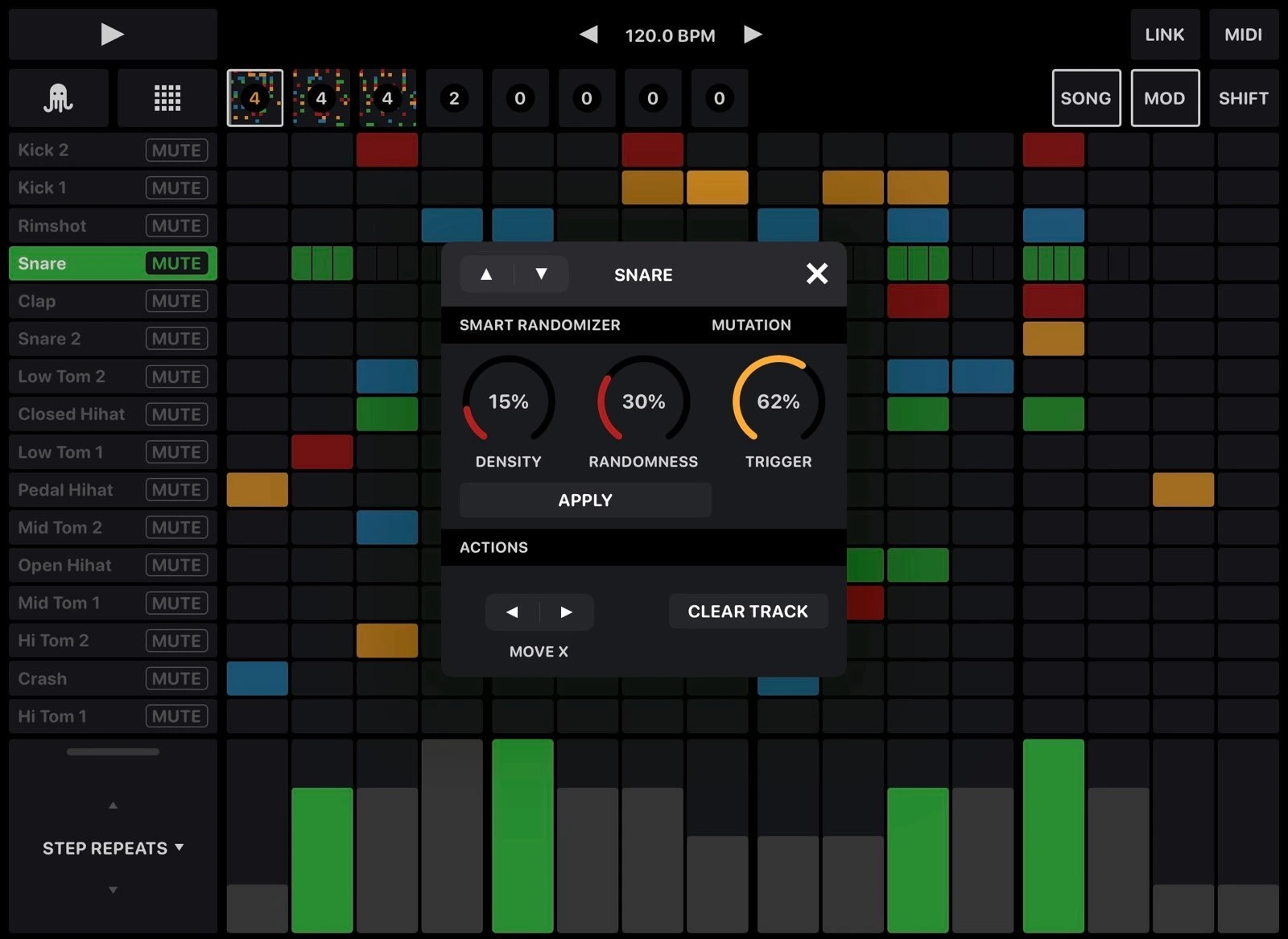Close the Snare popup panel
Screen dimensions: 1288x939
[x=816, y=274]
